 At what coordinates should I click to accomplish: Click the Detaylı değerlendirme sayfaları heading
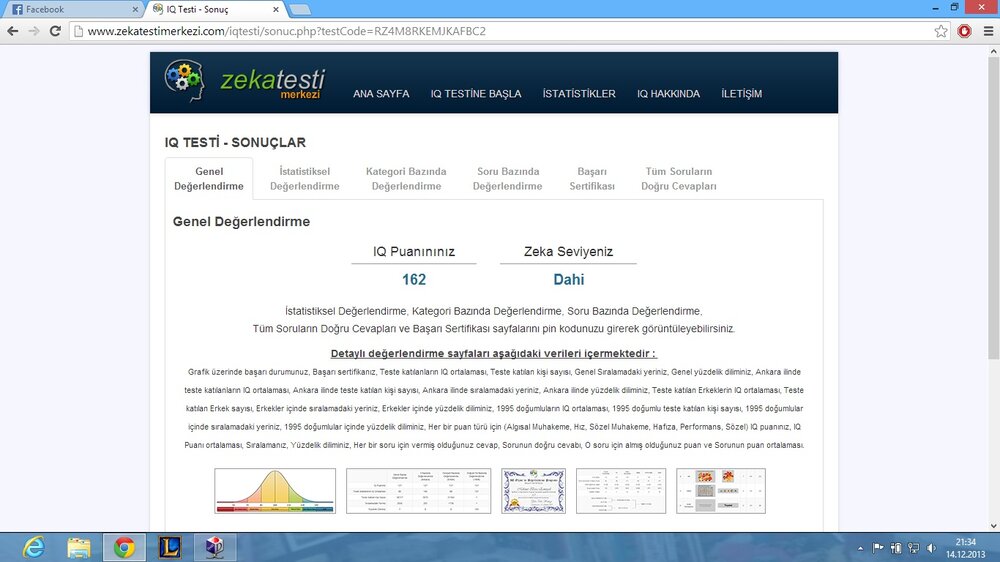(x=494, y=353)
